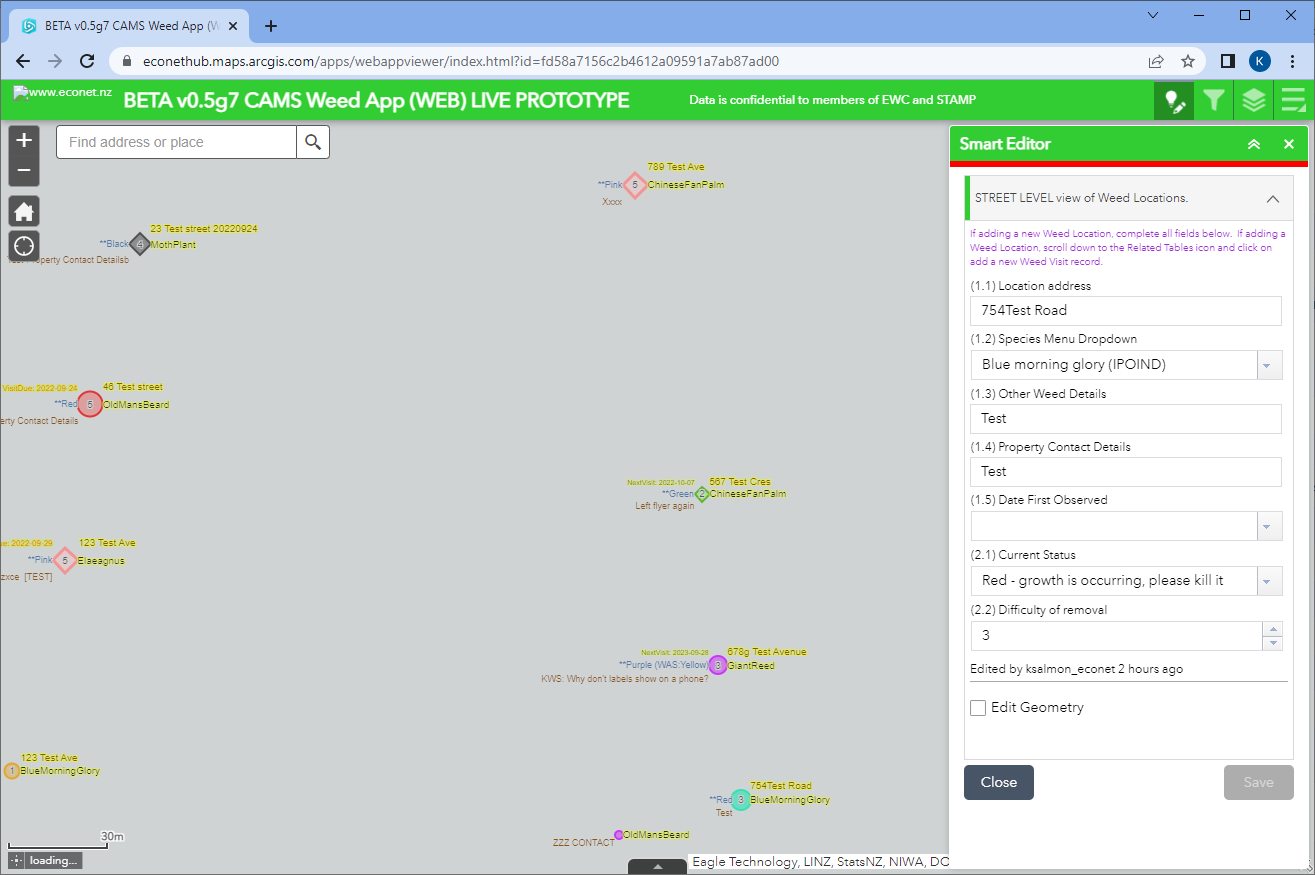Select the Smart Editor lightbulb-pencil tool
1315x875 pixels.
click(x=1173, y=100)
